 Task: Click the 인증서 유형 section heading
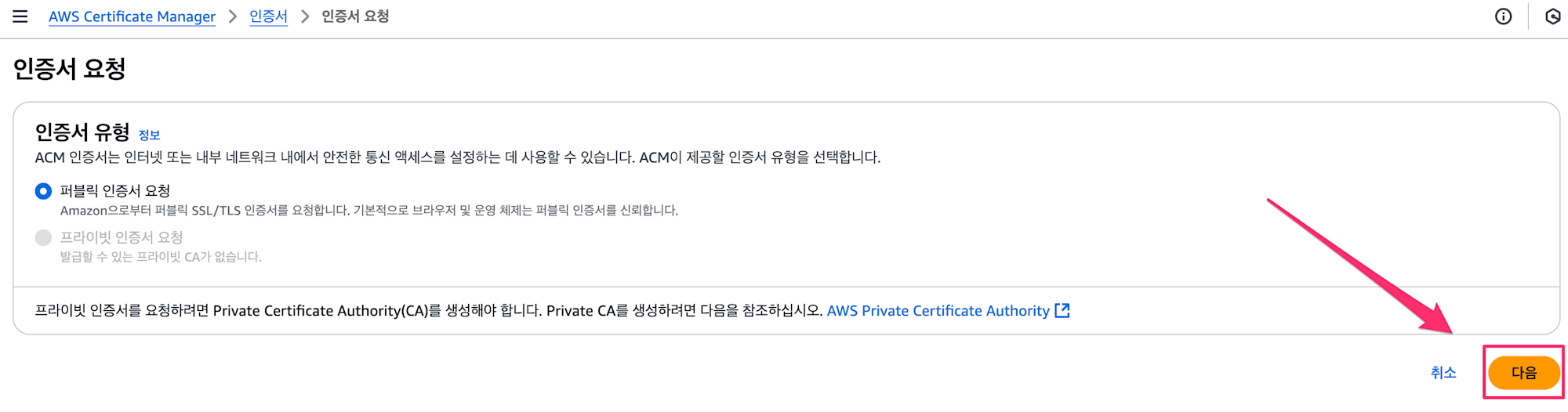pyautogui.click(x=82, y=132)
